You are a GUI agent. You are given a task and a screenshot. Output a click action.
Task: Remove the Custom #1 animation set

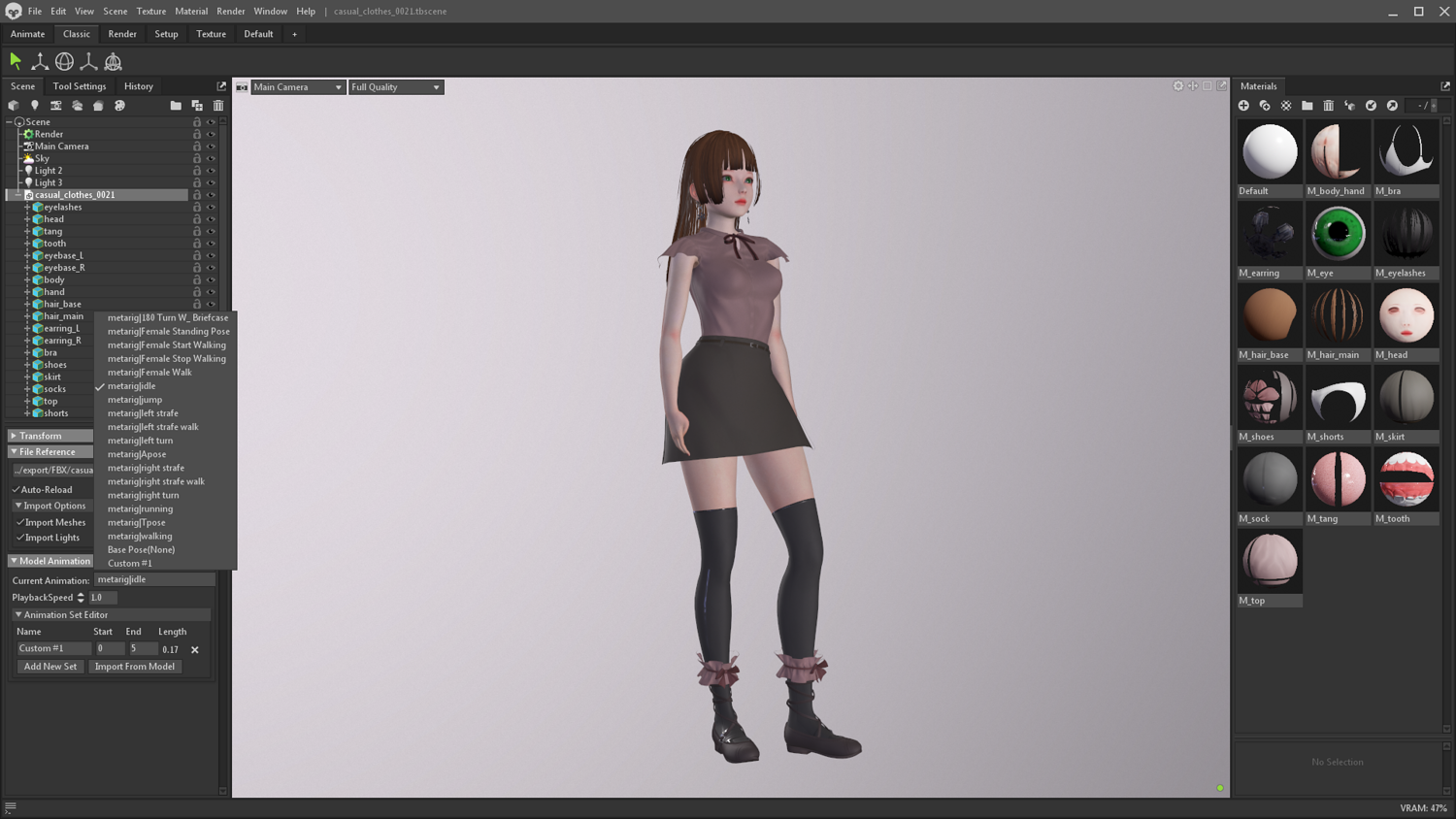[195, 649]
